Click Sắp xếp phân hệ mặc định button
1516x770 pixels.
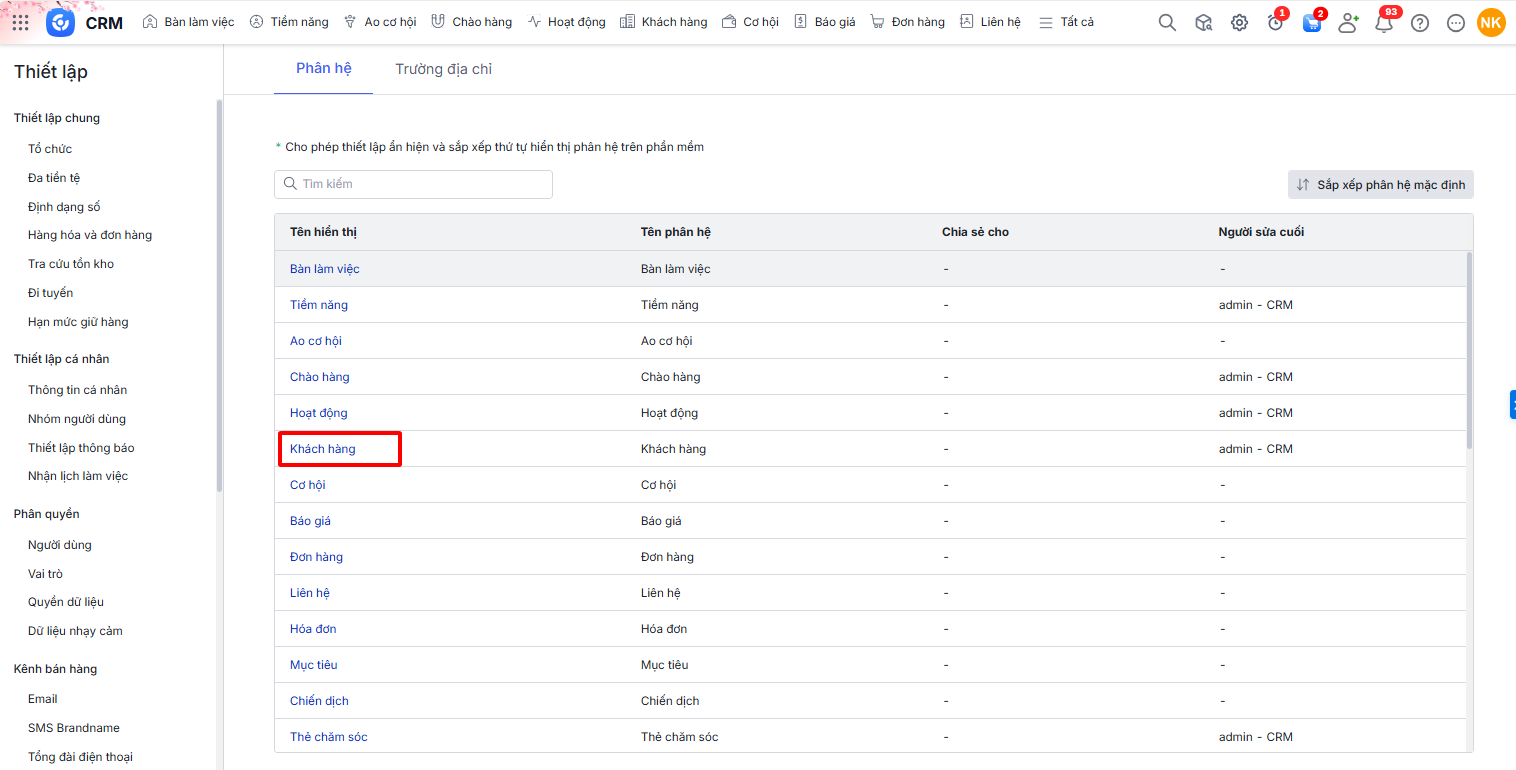[x=1380, y=185]
